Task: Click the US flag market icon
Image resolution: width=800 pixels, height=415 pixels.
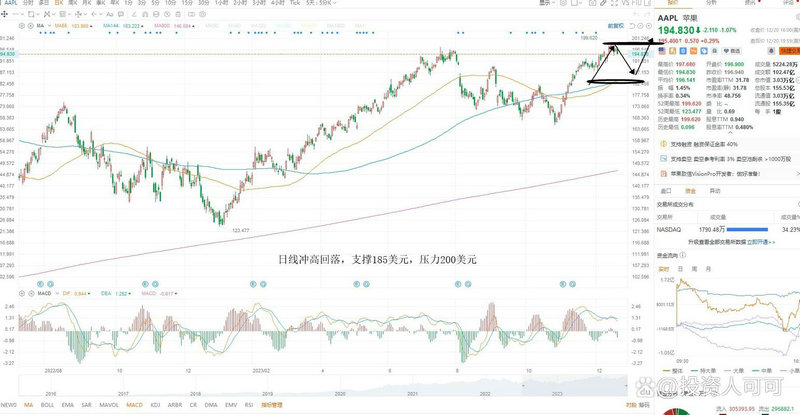Action: pyautogui.click(x=662, y=51)
